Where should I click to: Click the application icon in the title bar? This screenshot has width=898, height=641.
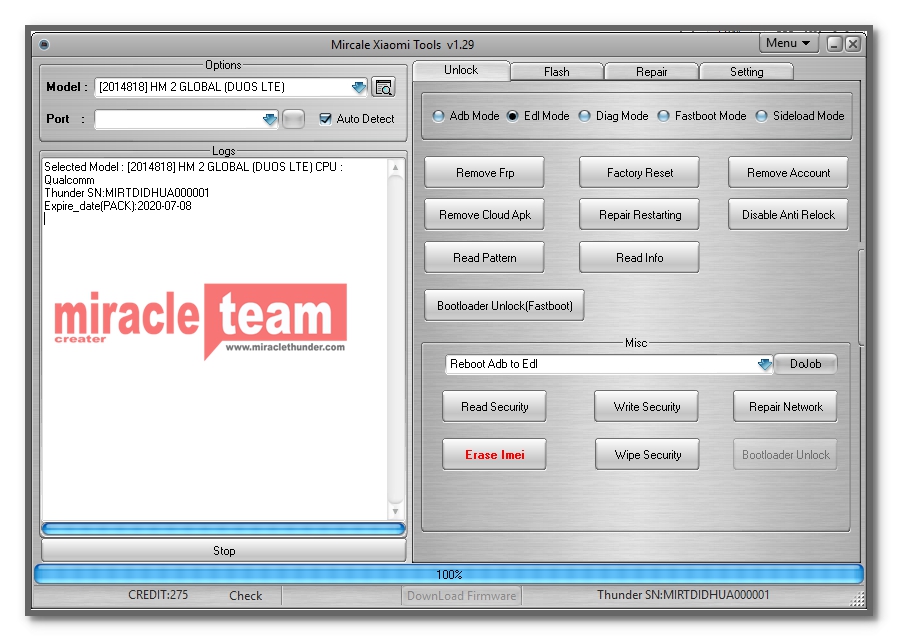[x=44, y=44]
